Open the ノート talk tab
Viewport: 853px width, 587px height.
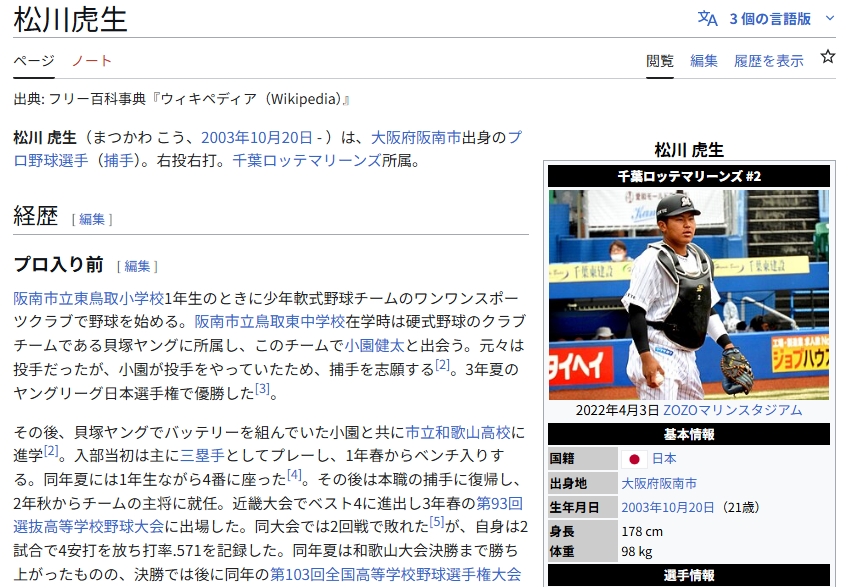[x=91, y=60]
